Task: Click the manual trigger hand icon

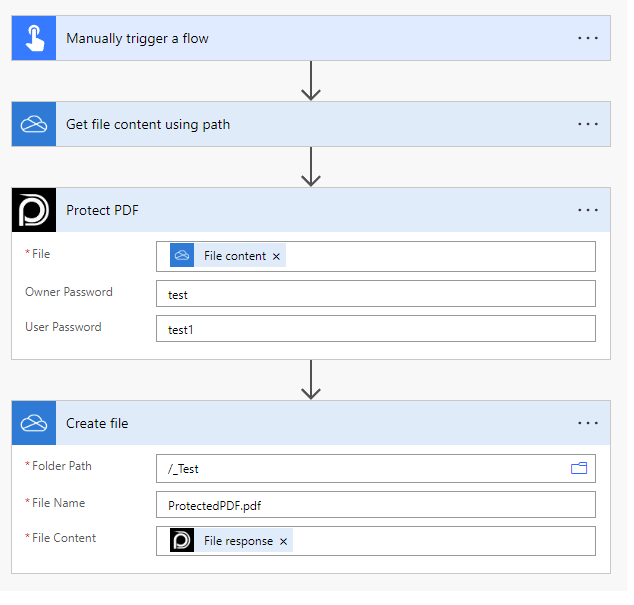Action: [x=34, y=39]
